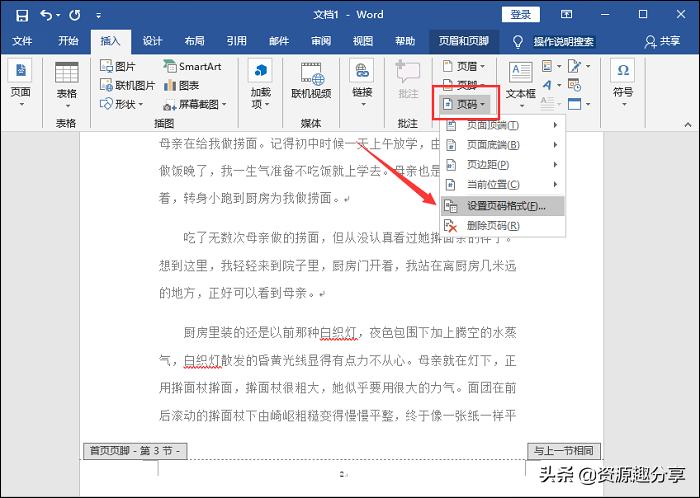Click the 共享 share button
The image size is (700, 498).
point(662,41)
